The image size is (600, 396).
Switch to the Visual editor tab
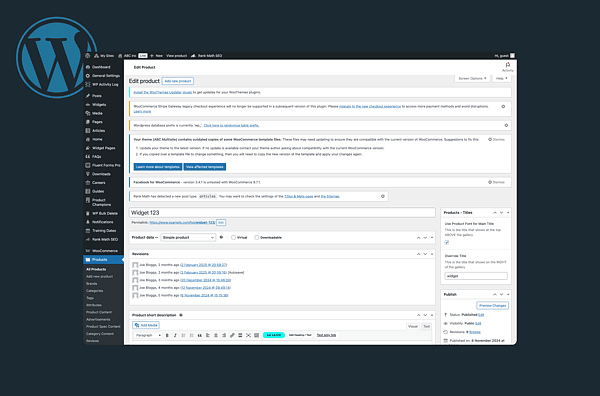pyautogui.click(x=412, y=326)
